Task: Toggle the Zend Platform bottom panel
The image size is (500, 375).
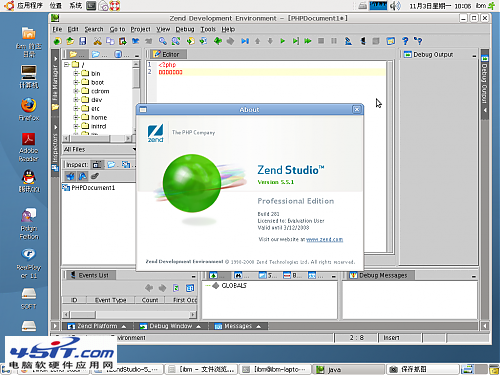Action: [97, 326]
